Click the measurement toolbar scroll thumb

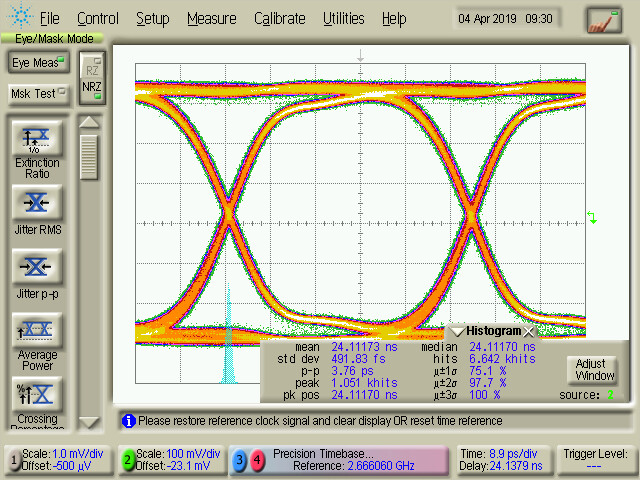89,157
